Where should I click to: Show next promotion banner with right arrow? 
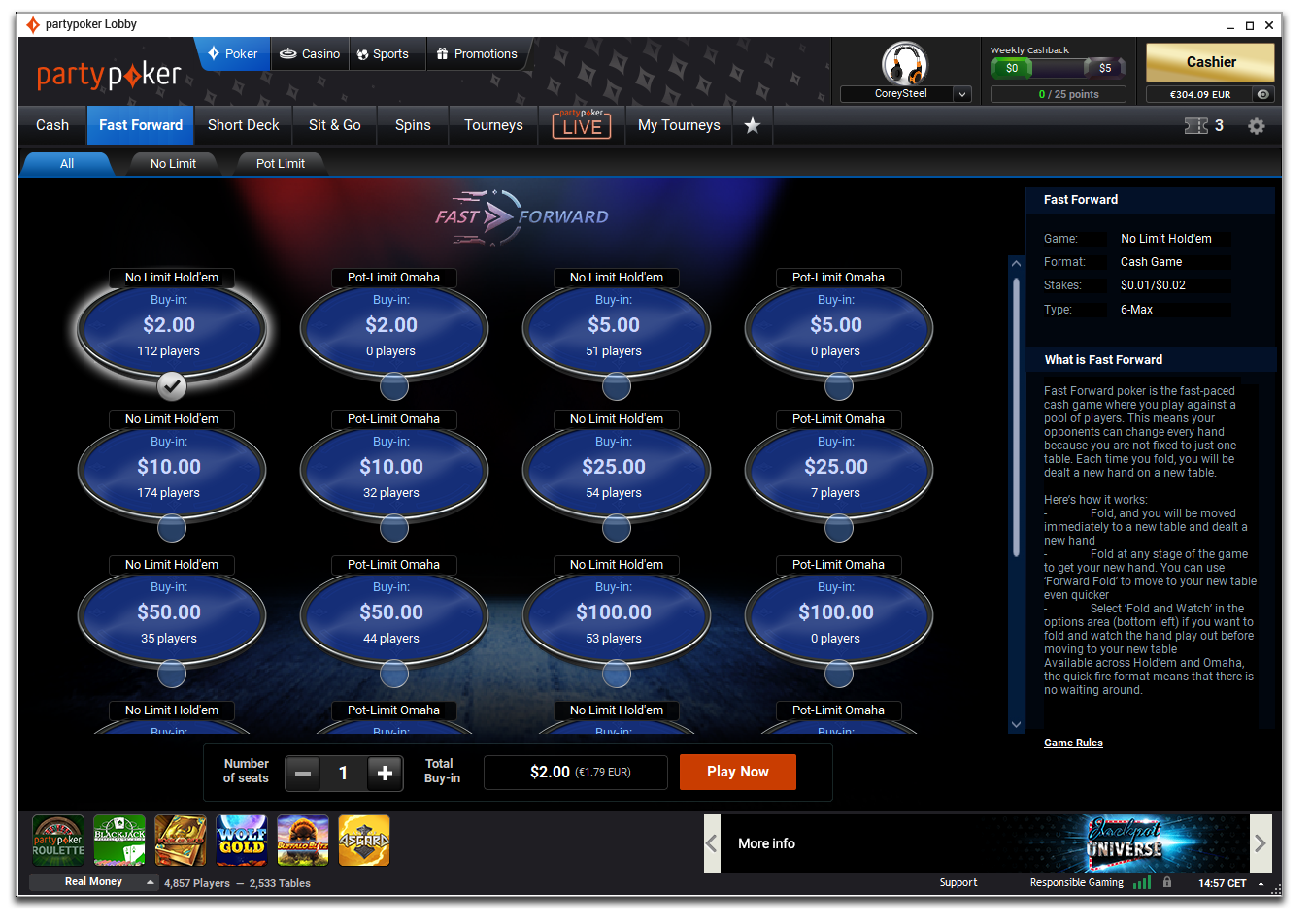[x=1260, y=843]
